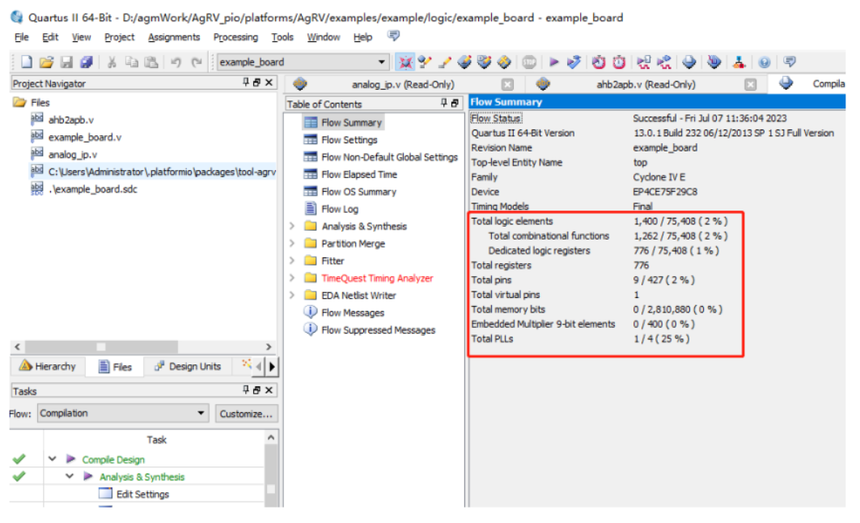Click the Tasks panel vertical scrollbar
Viewport: 860px width, 523px height.
[x=271, y=477]
